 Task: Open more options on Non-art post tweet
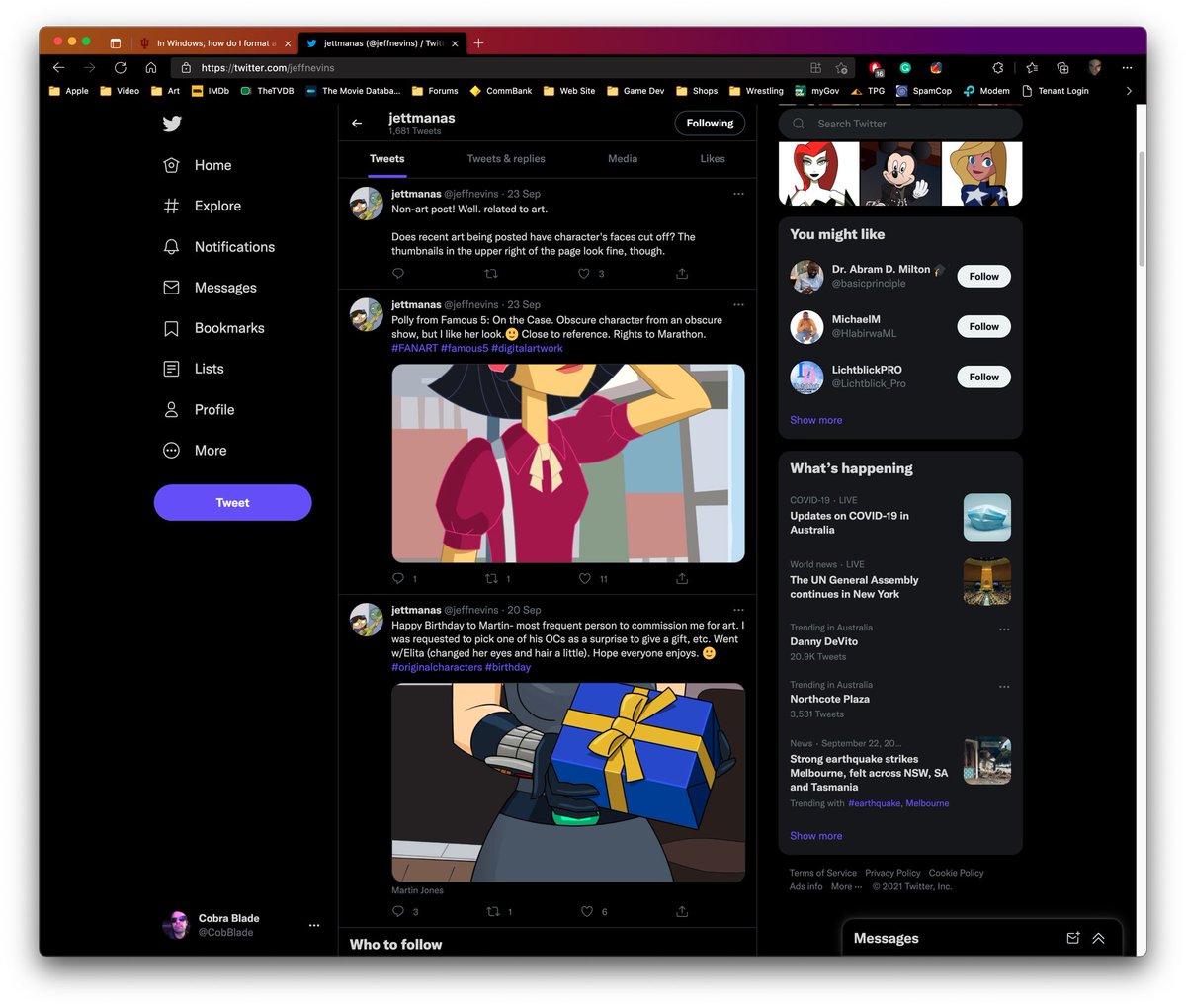point(738,194)
